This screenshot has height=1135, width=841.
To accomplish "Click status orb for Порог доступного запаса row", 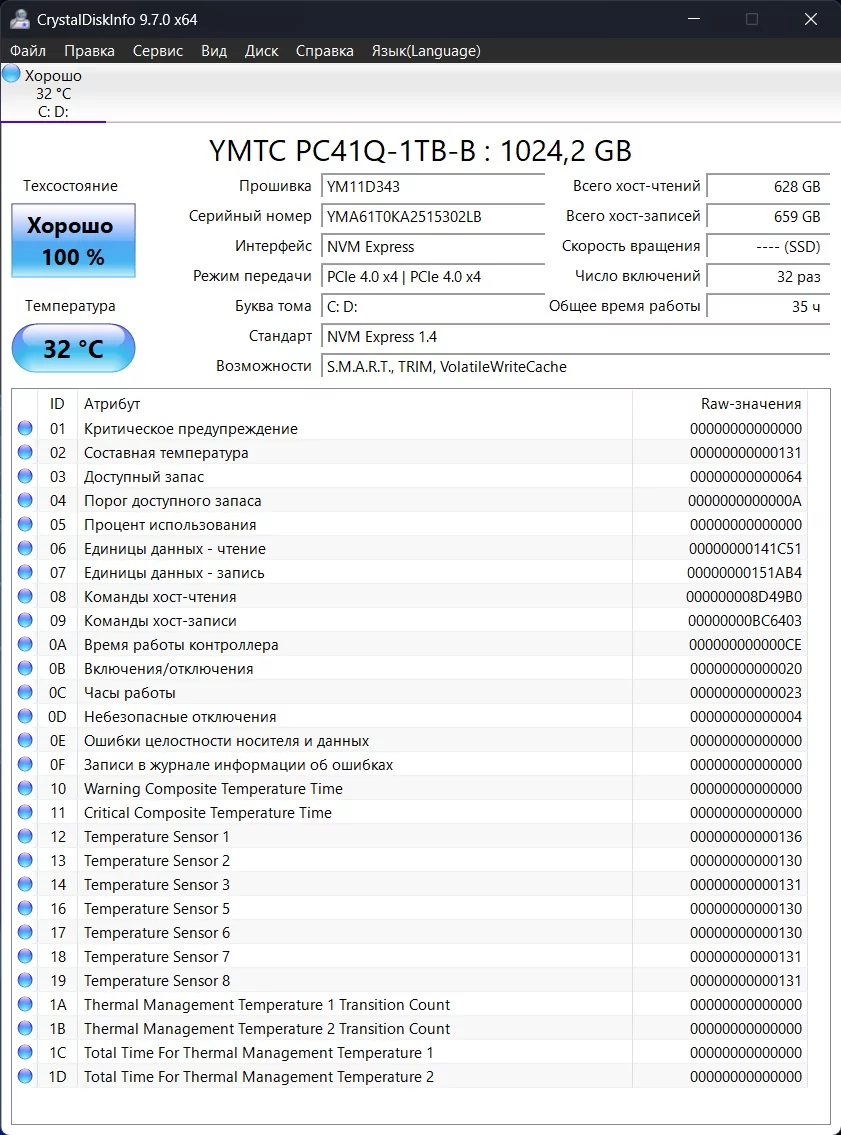I will pyautogui.click(x=25, y=499).
